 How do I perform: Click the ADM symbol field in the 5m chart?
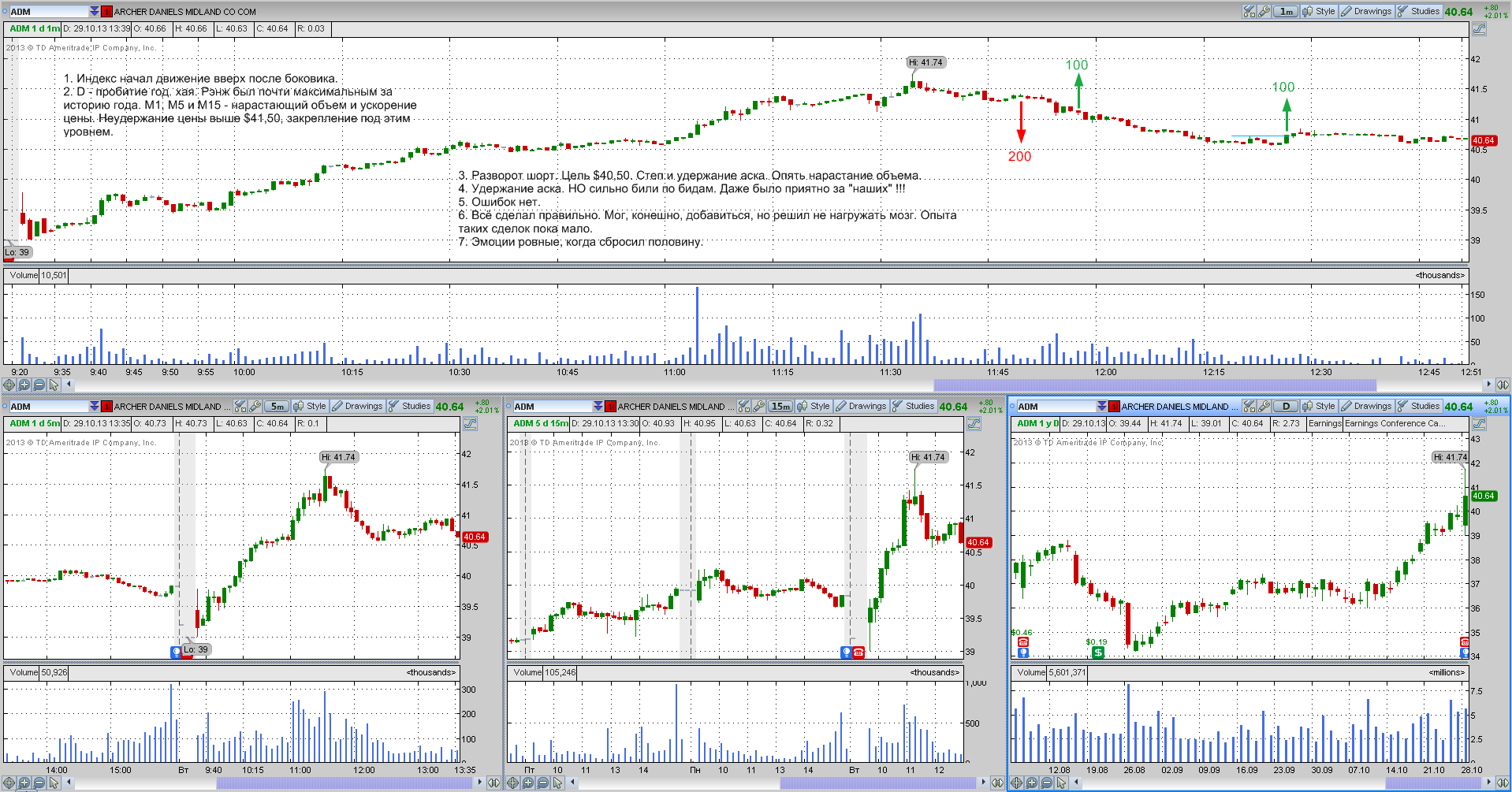tap(49, 406)
